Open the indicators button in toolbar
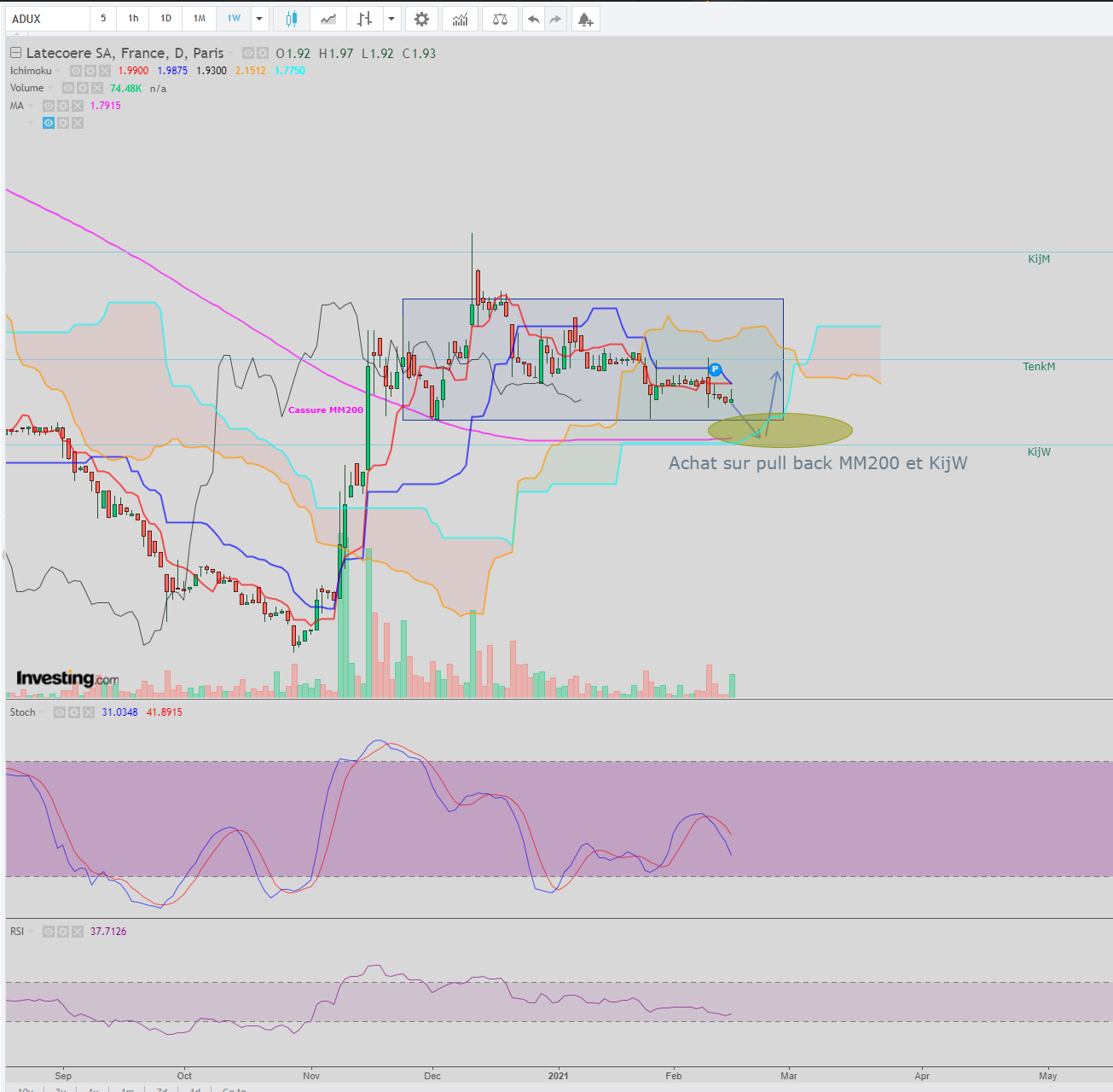The image size is (1113, 1092). pos(460,19)
